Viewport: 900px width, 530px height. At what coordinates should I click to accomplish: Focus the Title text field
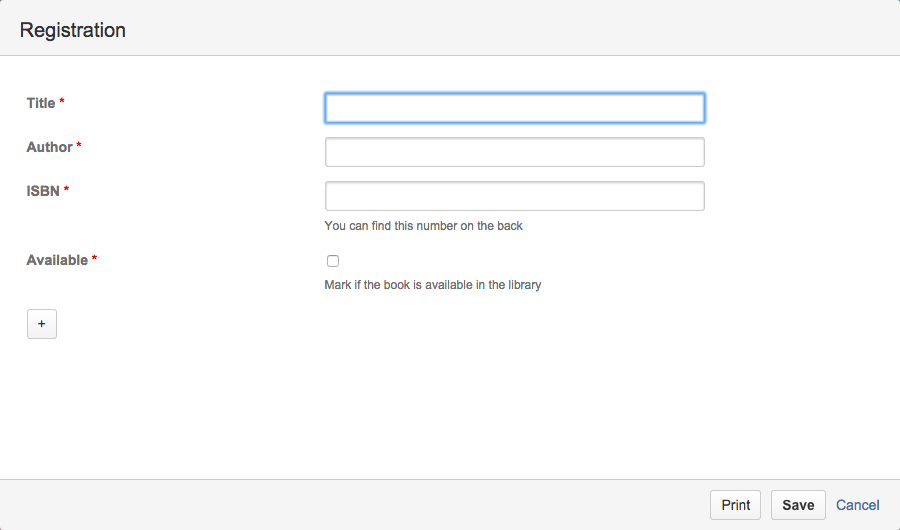514,108
